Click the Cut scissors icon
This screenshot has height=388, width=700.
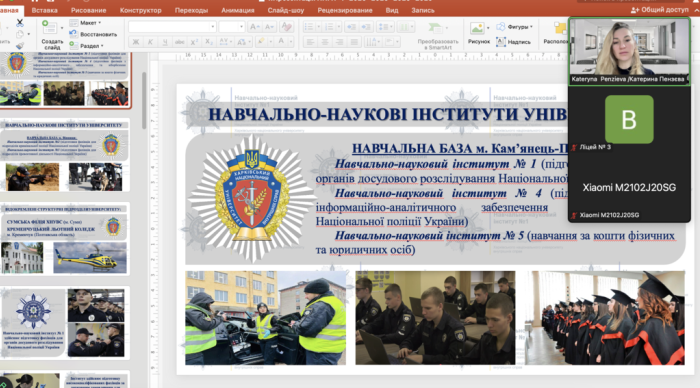coord(20,22)
